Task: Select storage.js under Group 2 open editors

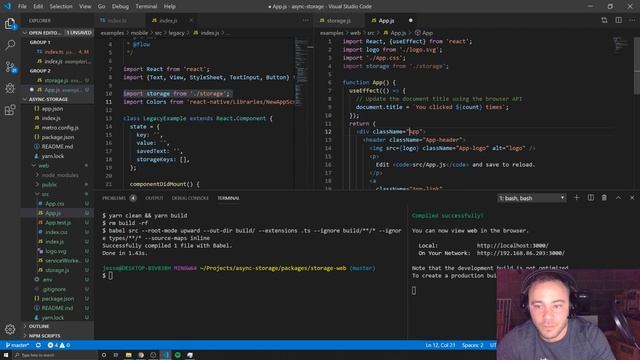Action: 57,80
